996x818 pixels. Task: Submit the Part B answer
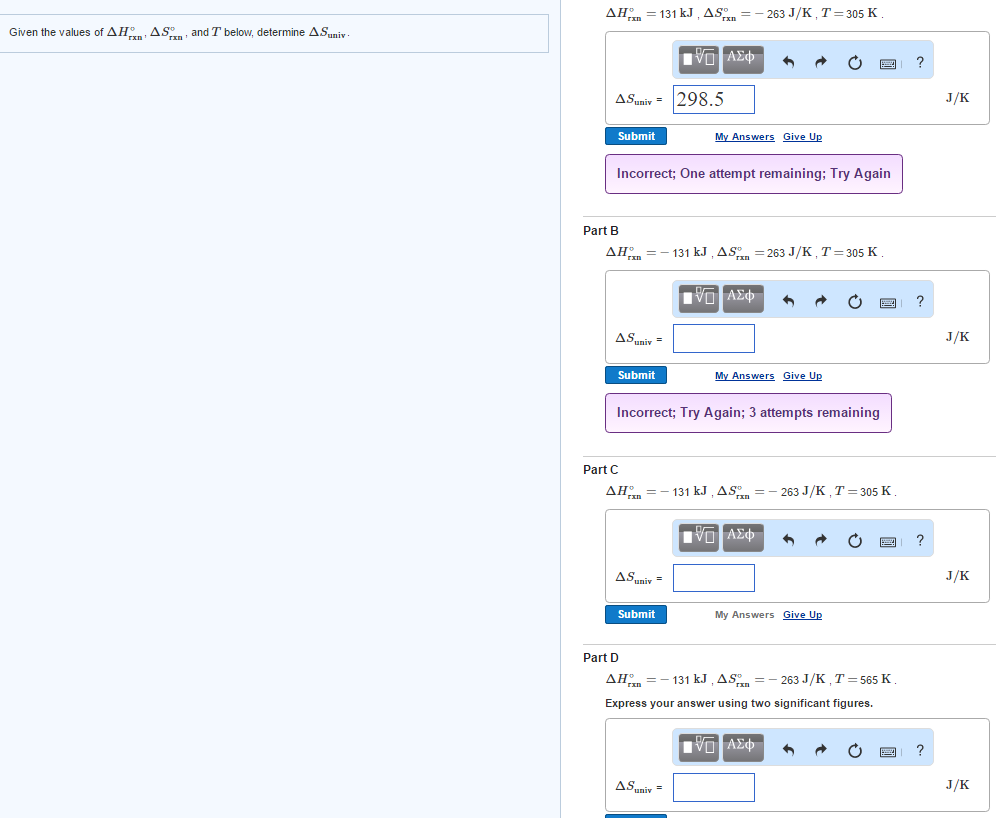click(x=635, y=375)
